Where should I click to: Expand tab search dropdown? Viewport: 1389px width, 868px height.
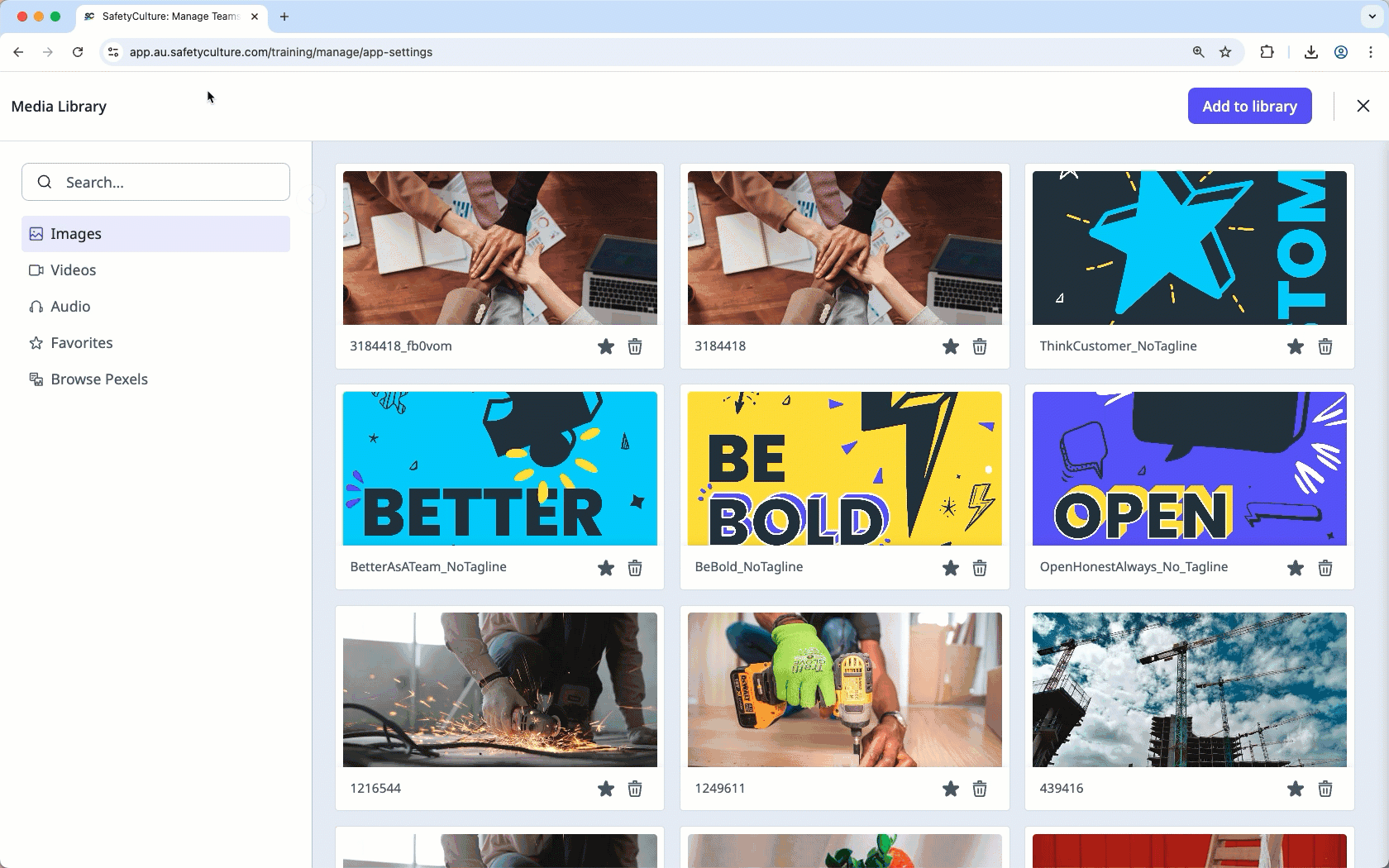pos(1372,17)
